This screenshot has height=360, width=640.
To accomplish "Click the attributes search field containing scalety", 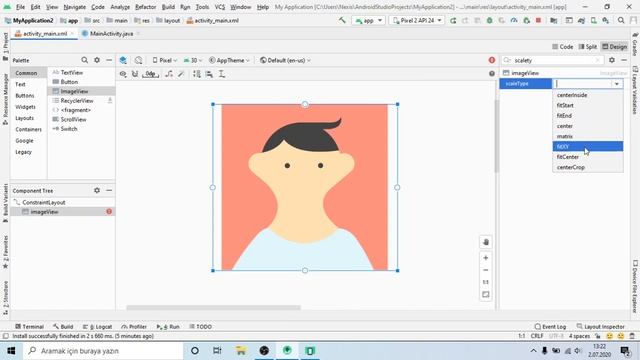I will click(553, 60).
